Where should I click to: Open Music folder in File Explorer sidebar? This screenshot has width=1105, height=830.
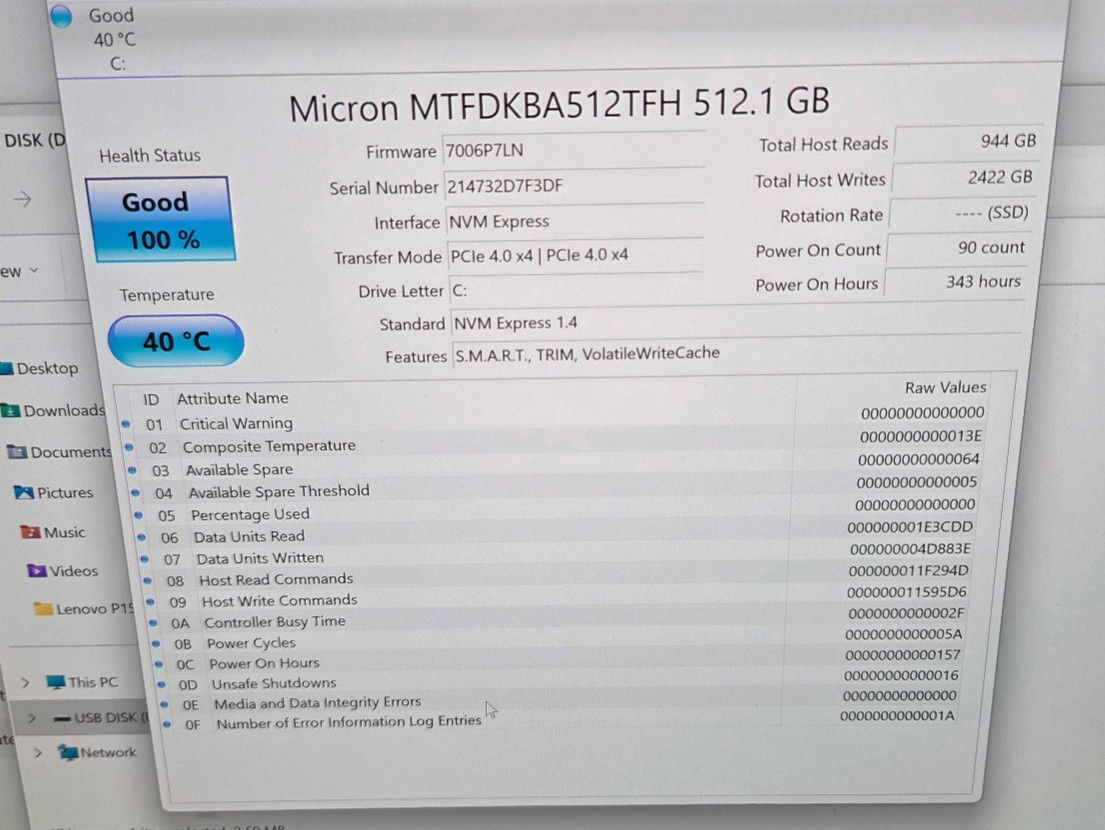pyautogui.click(x=53, y=532)
